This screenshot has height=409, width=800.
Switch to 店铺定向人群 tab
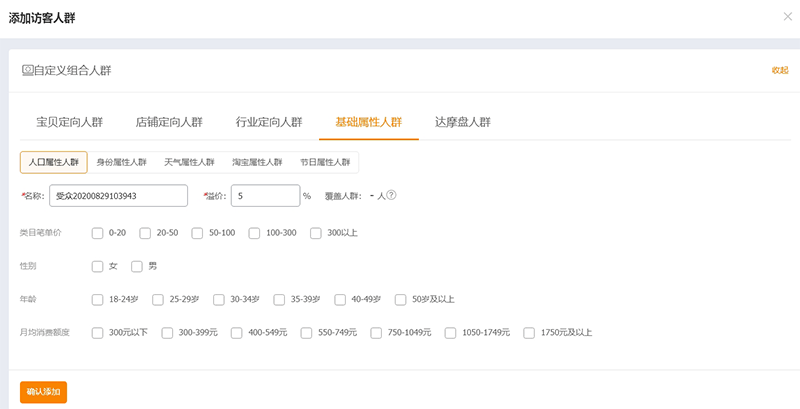coord(169,122)
